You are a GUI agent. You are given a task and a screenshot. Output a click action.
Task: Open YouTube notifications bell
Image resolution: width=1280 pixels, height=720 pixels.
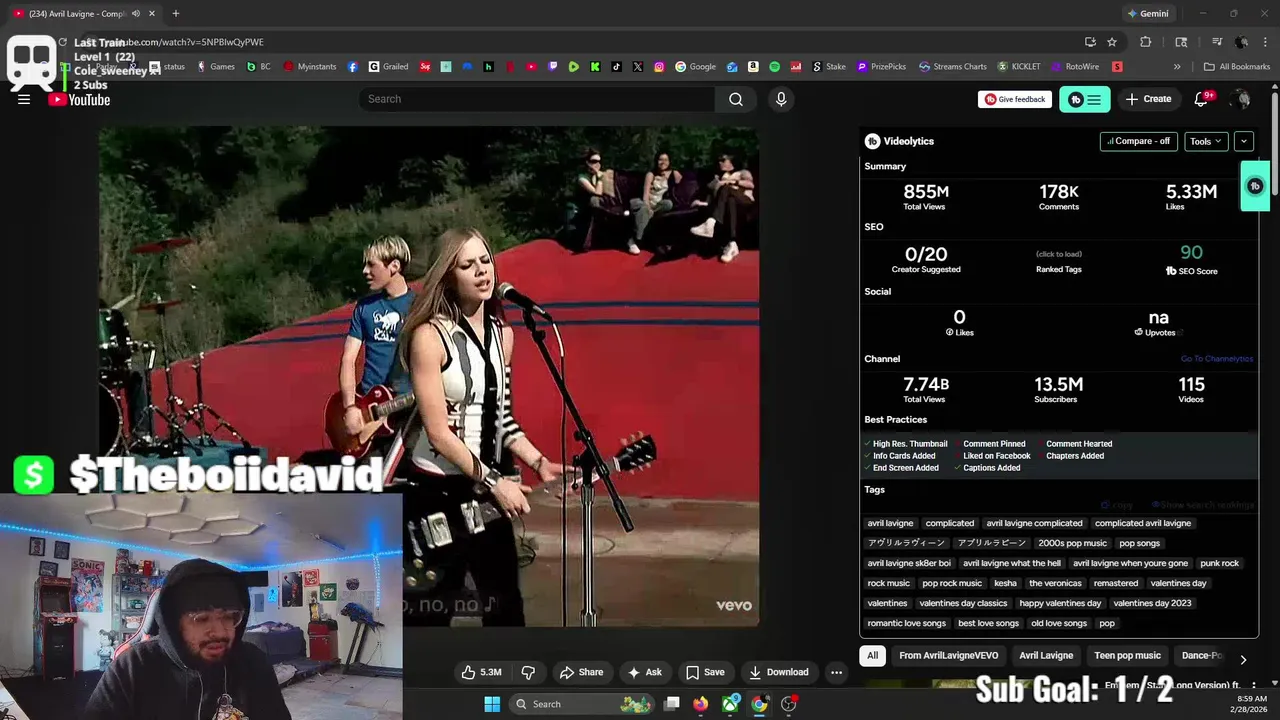tap(1202, 99)
